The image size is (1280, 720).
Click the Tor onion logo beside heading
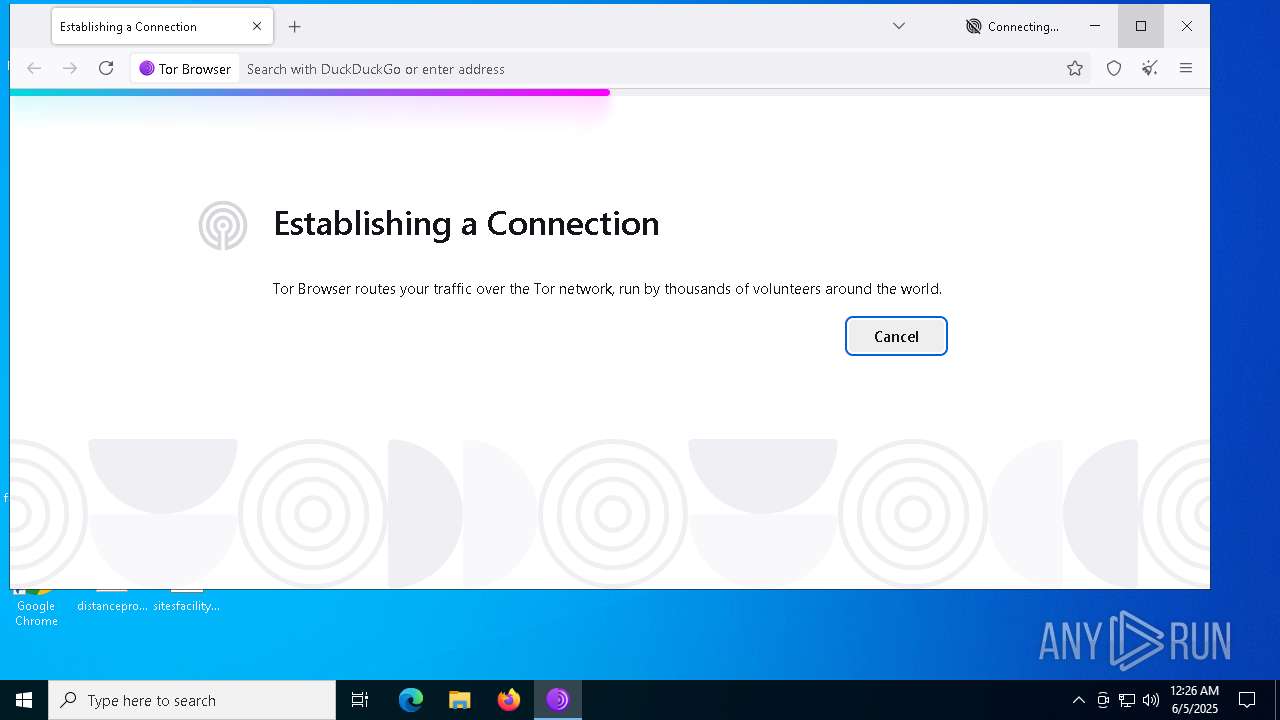click(223, 225)
